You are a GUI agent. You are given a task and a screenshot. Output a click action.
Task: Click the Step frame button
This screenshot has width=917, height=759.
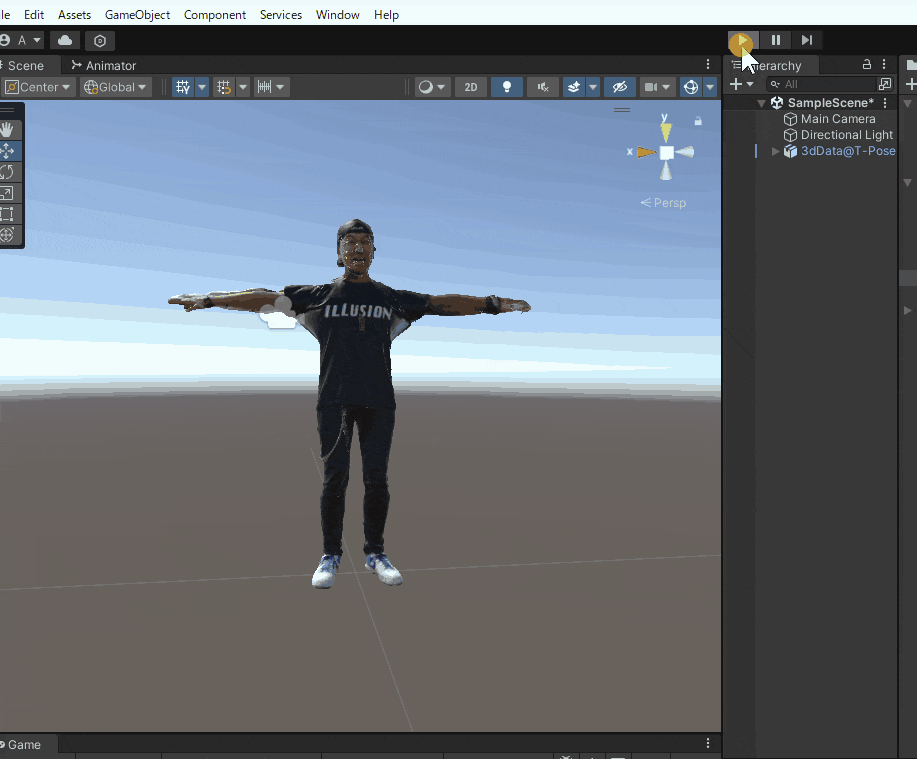tap(807, 40)
